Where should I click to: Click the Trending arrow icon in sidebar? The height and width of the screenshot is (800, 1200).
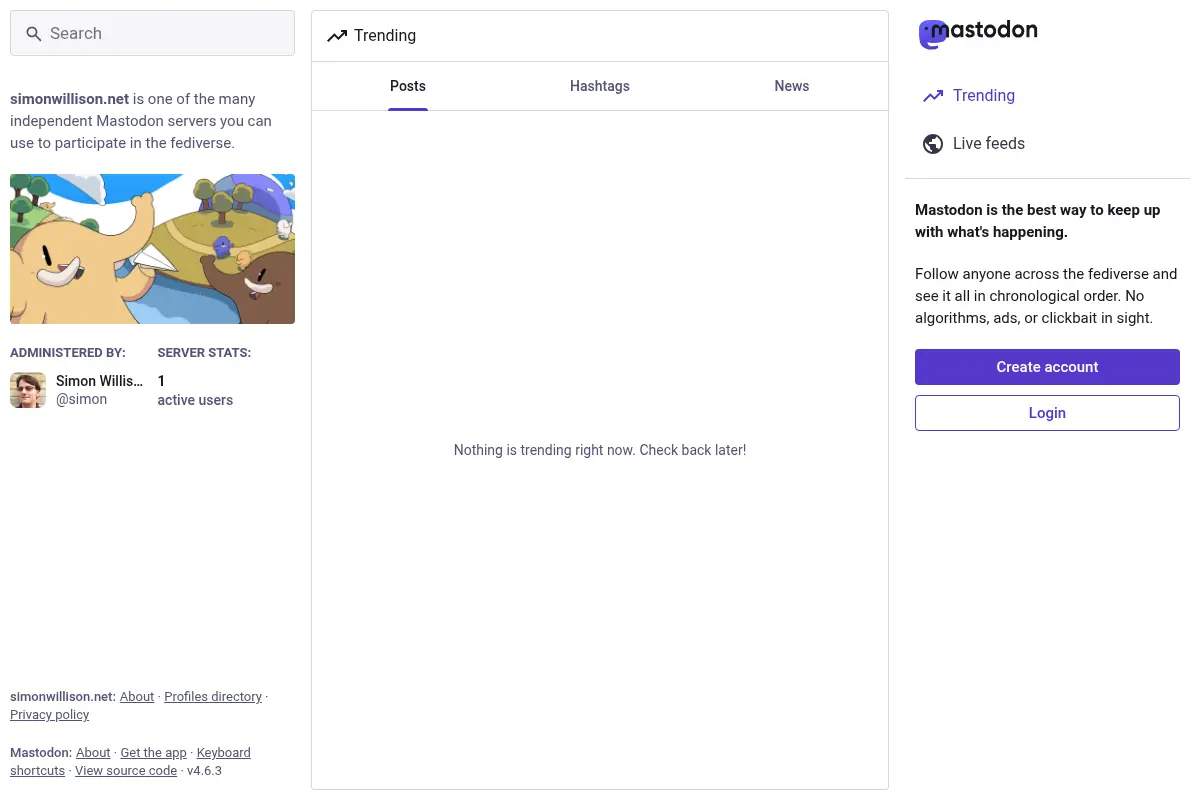pyautogui.click(x=933, y=96)
